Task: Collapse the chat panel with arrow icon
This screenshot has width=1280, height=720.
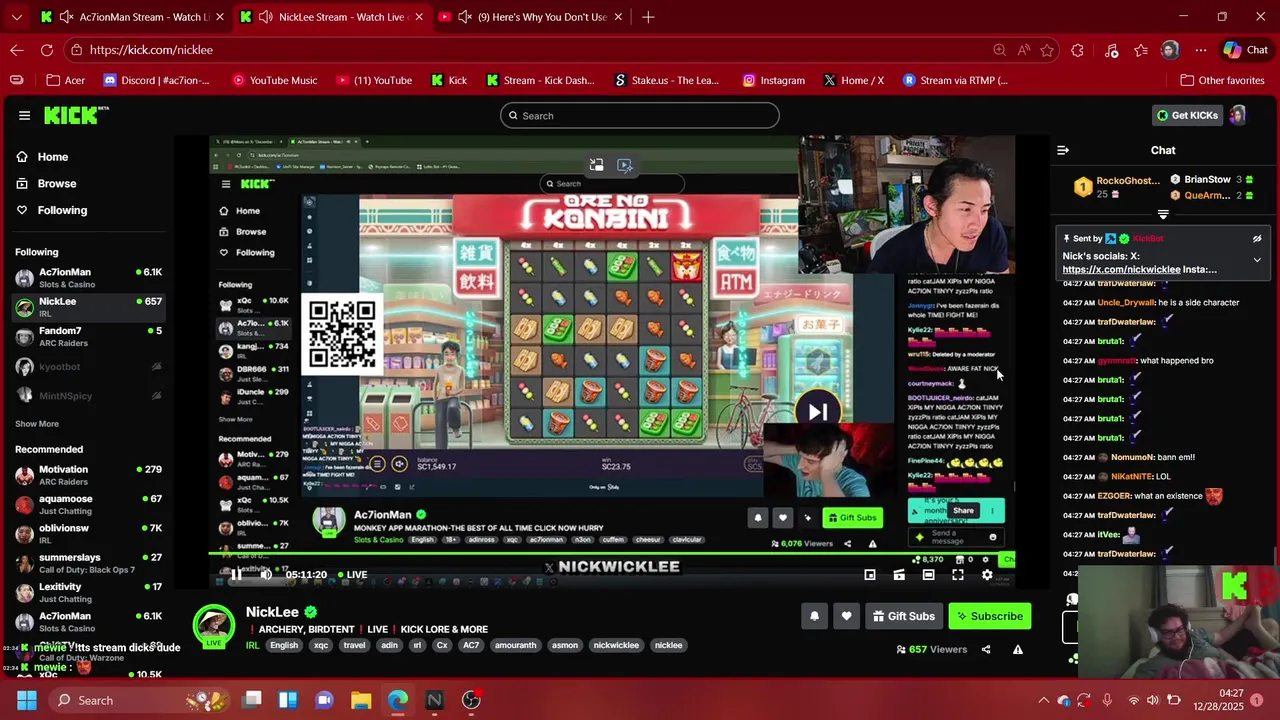Action: [x=1063, y=150]
